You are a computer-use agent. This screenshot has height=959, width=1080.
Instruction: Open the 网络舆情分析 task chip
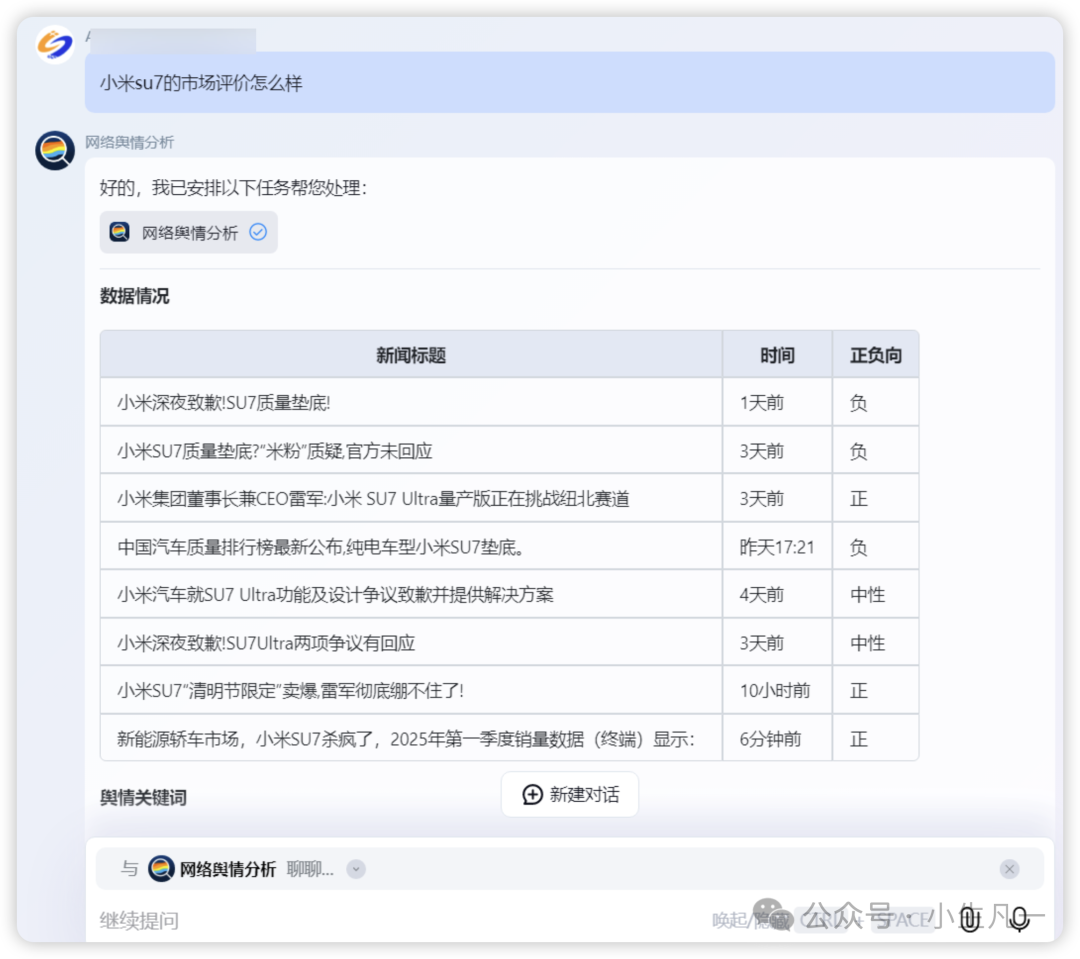pos(188,233)
